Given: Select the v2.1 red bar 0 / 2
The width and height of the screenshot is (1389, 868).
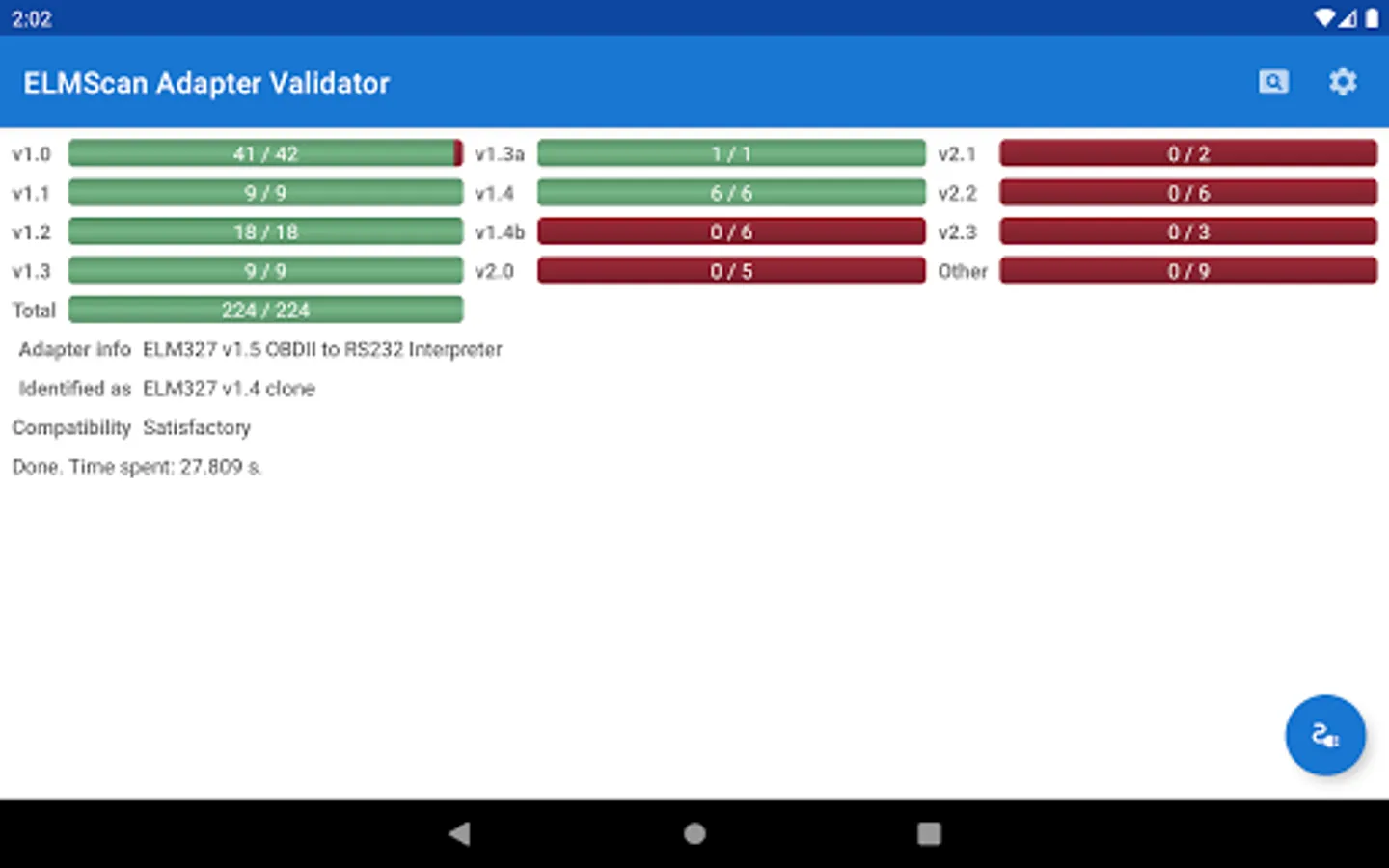Looking at the screenshot, I should (1188, 153).
